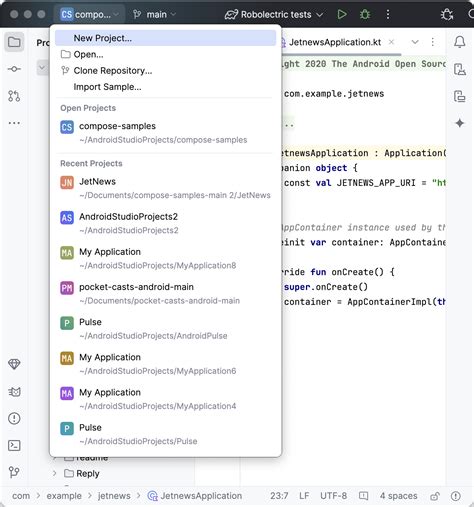
Task: Open toolbar more actions vertical dots
Action: [388, 14]
